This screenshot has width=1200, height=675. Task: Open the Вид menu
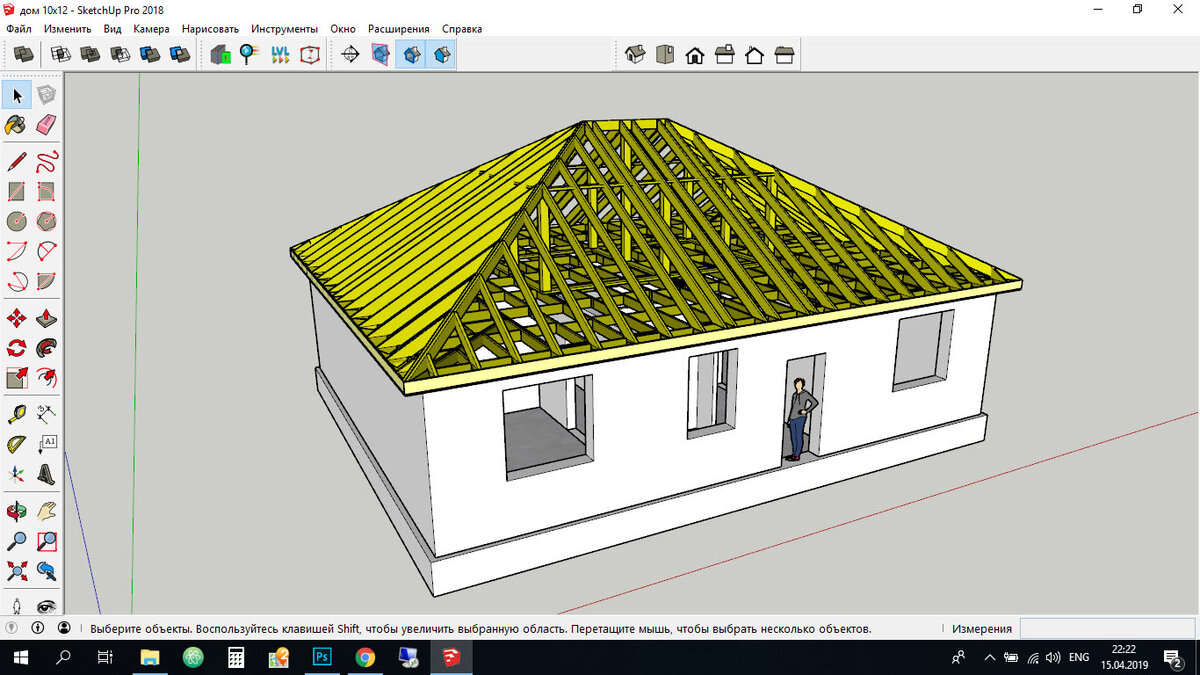click(x=113, y=29)
